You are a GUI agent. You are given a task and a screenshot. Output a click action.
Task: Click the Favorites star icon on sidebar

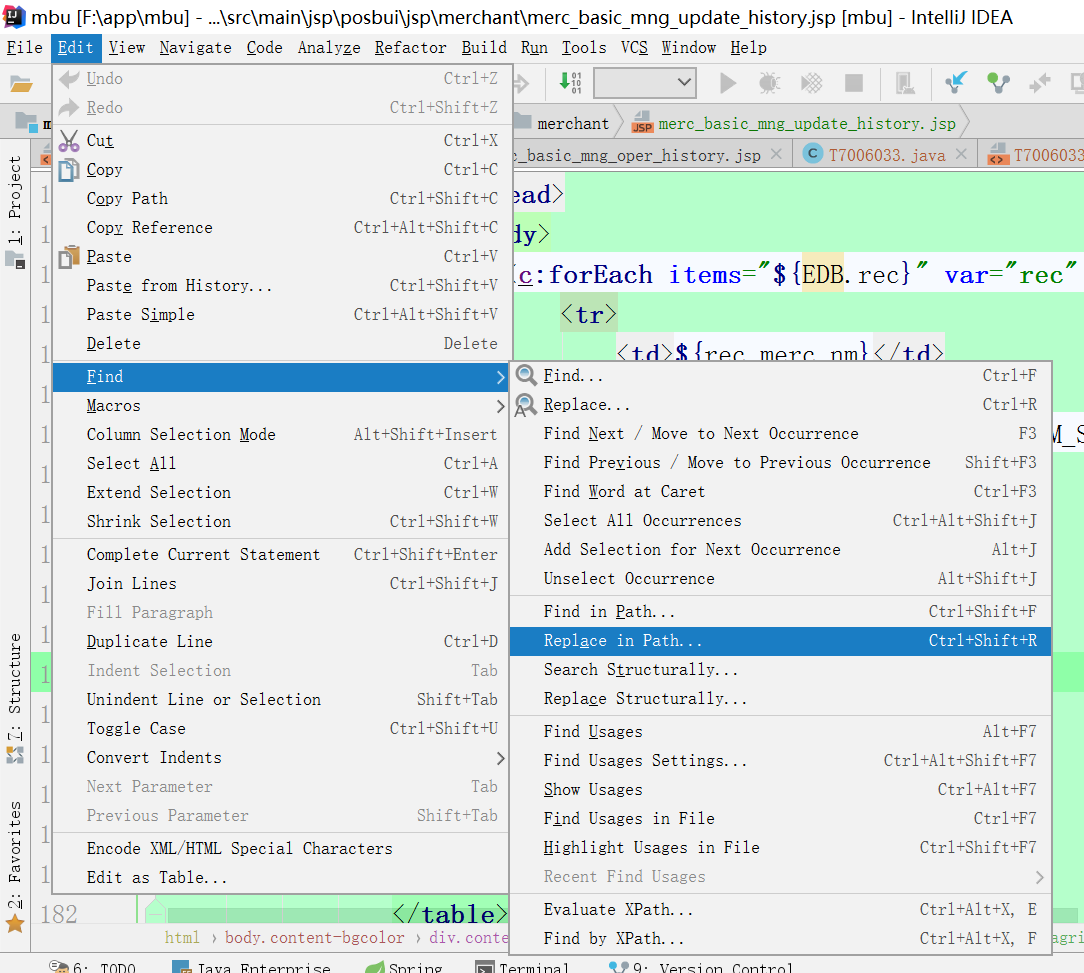[15, 924]
